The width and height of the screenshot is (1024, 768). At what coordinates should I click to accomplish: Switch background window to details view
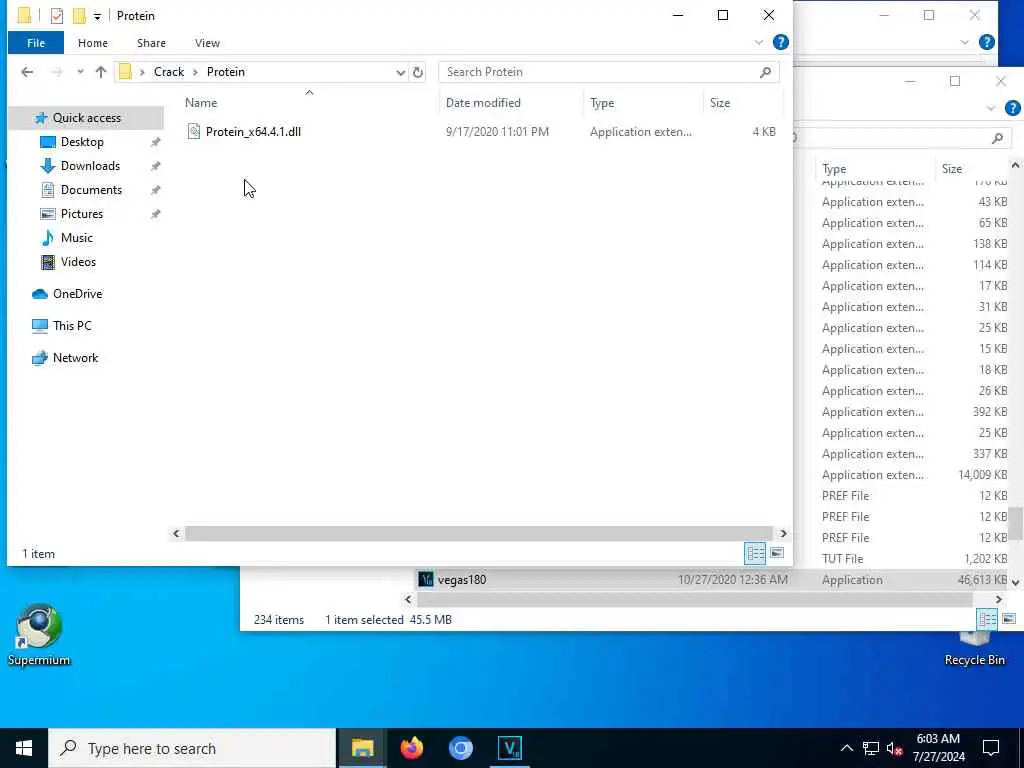point(987,618)
